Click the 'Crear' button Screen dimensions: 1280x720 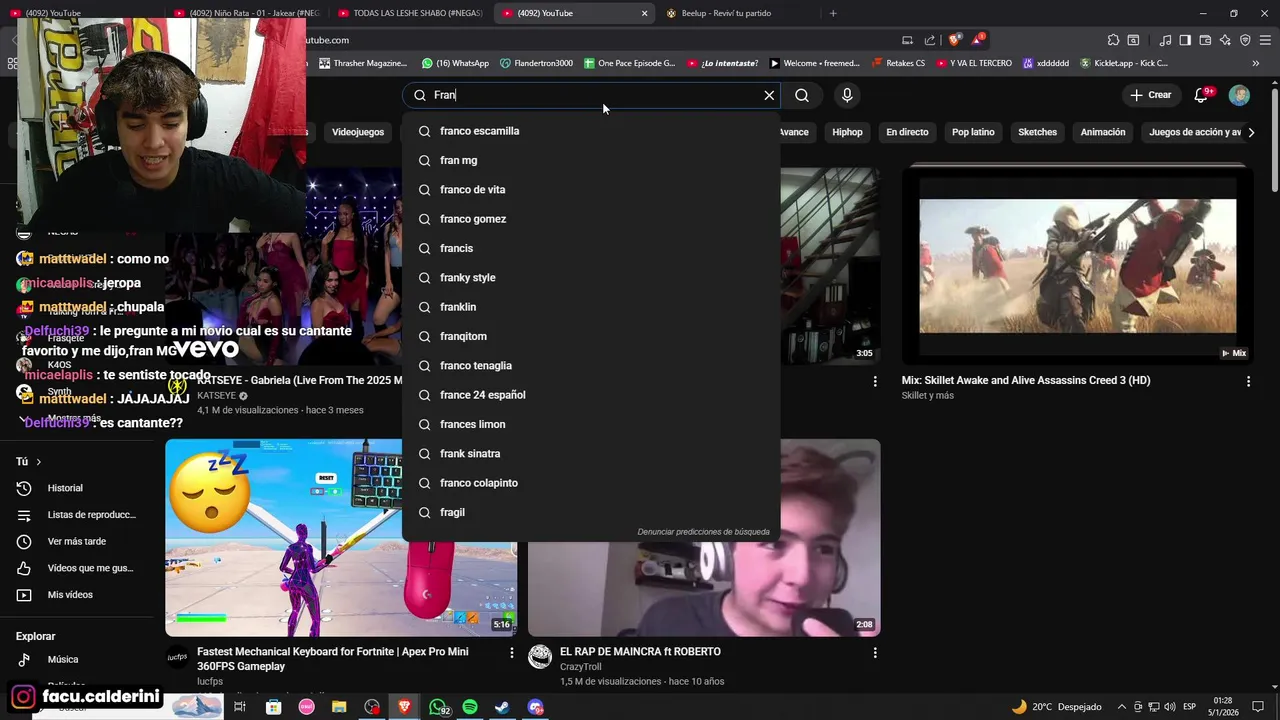coord(1150,95)
